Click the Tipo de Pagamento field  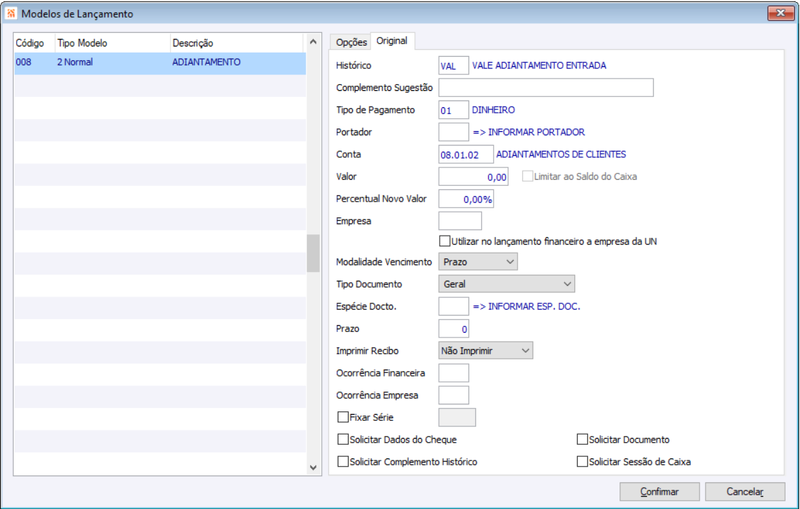[x=454, y=110]
